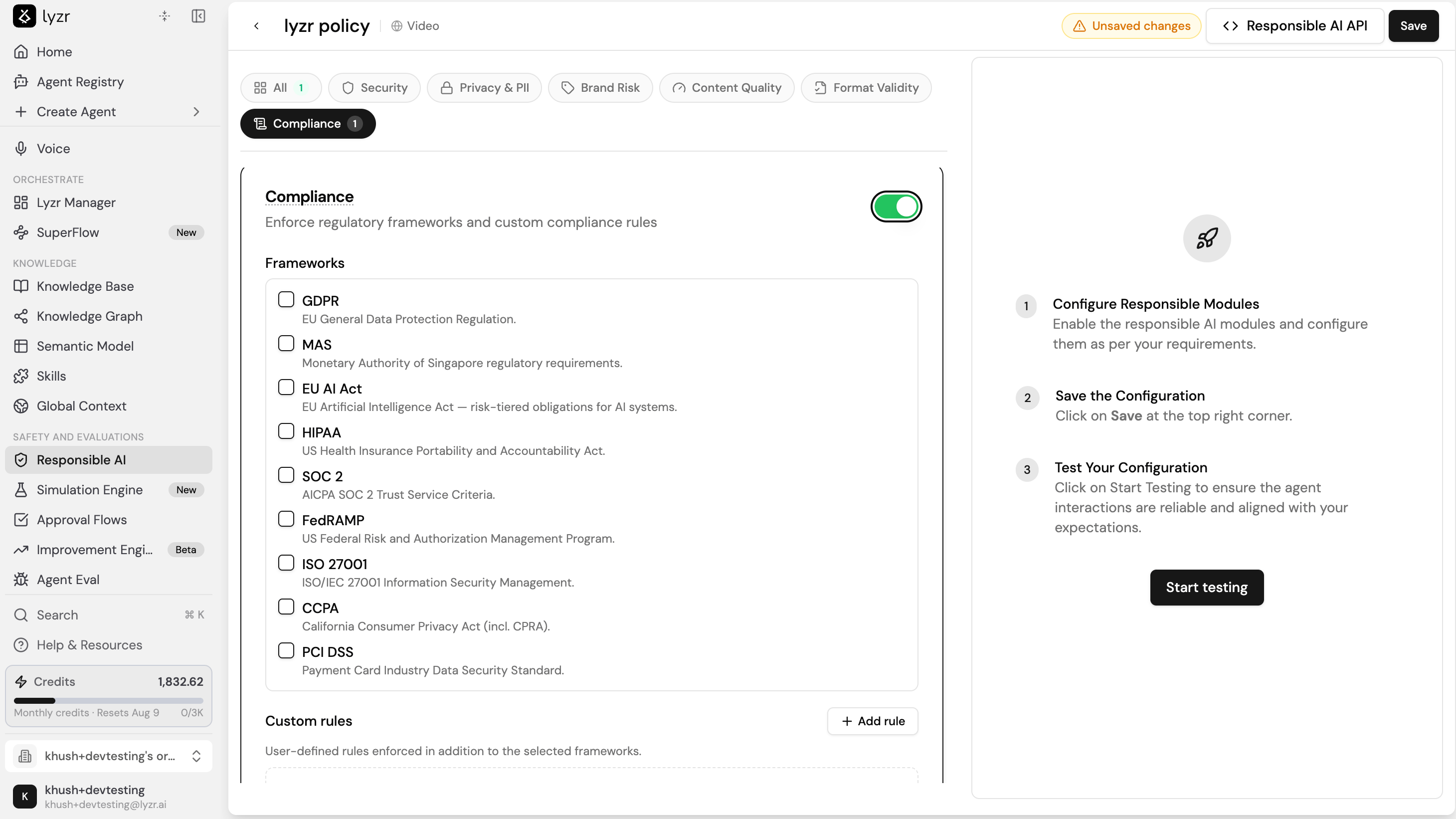1456x819 pixels.
Task: Open Improvement Engine trend icon
Action: tap(21, 550)
